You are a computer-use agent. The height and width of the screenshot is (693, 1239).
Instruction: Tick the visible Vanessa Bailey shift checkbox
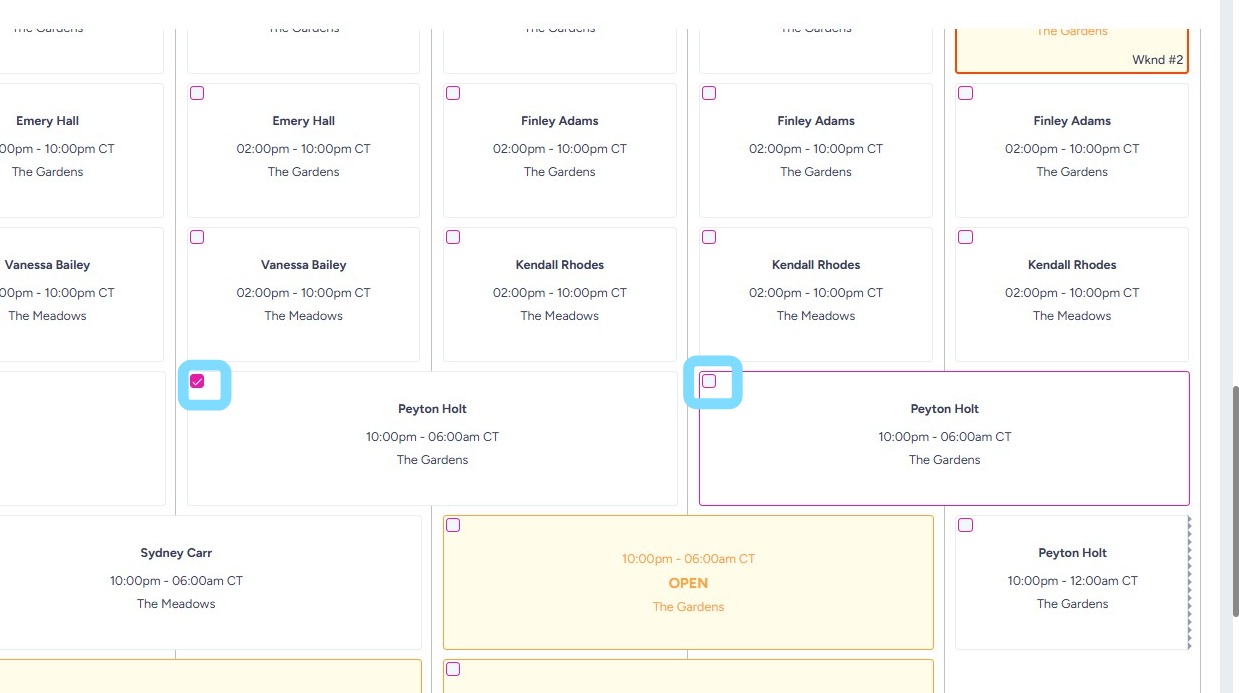[x=197, y=237]
